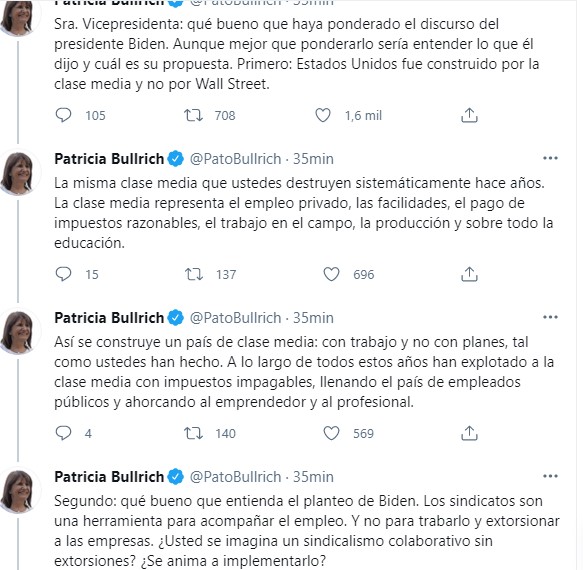583x570 pixels.
Task: Open the avatar beside 'Segundo: qué bueno' tweet
Action: point(19,491)
